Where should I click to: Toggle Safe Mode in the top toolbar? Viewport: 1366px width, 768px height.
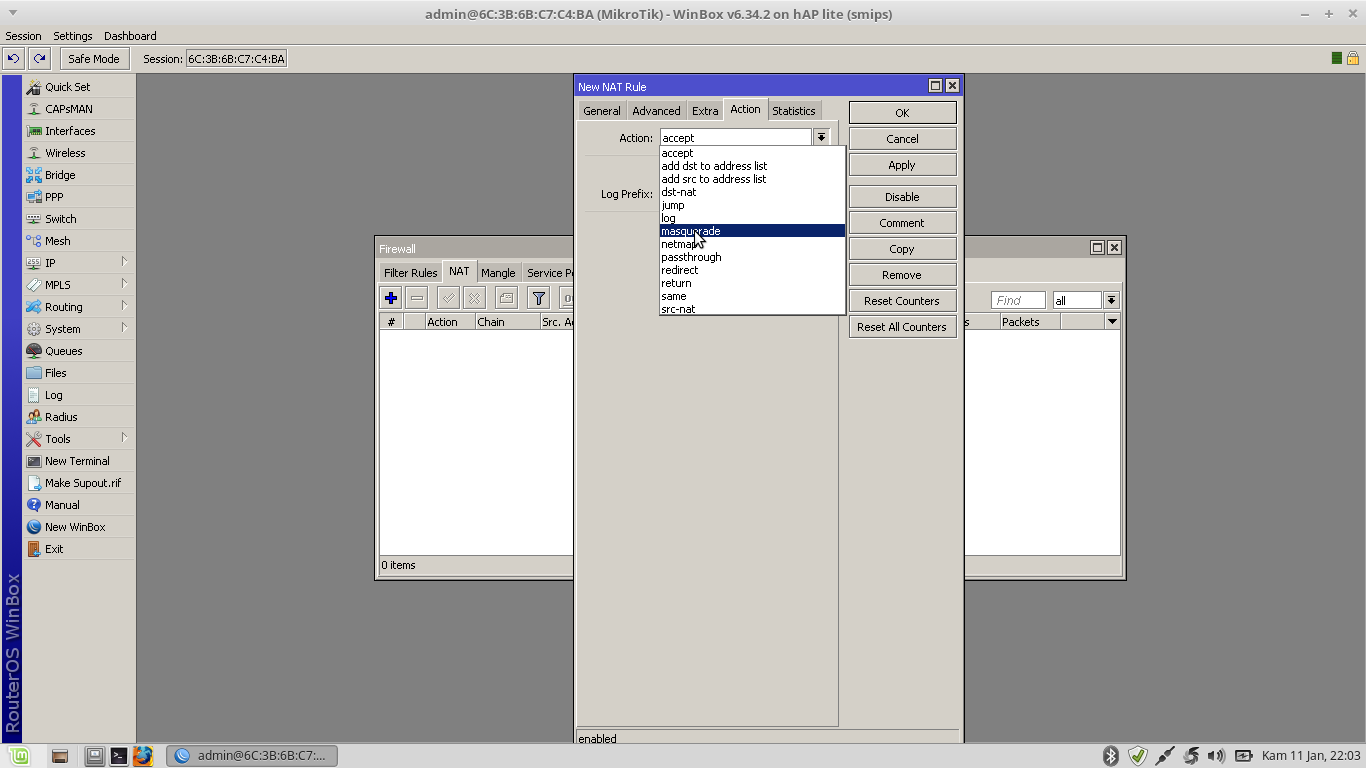[94, 58]
